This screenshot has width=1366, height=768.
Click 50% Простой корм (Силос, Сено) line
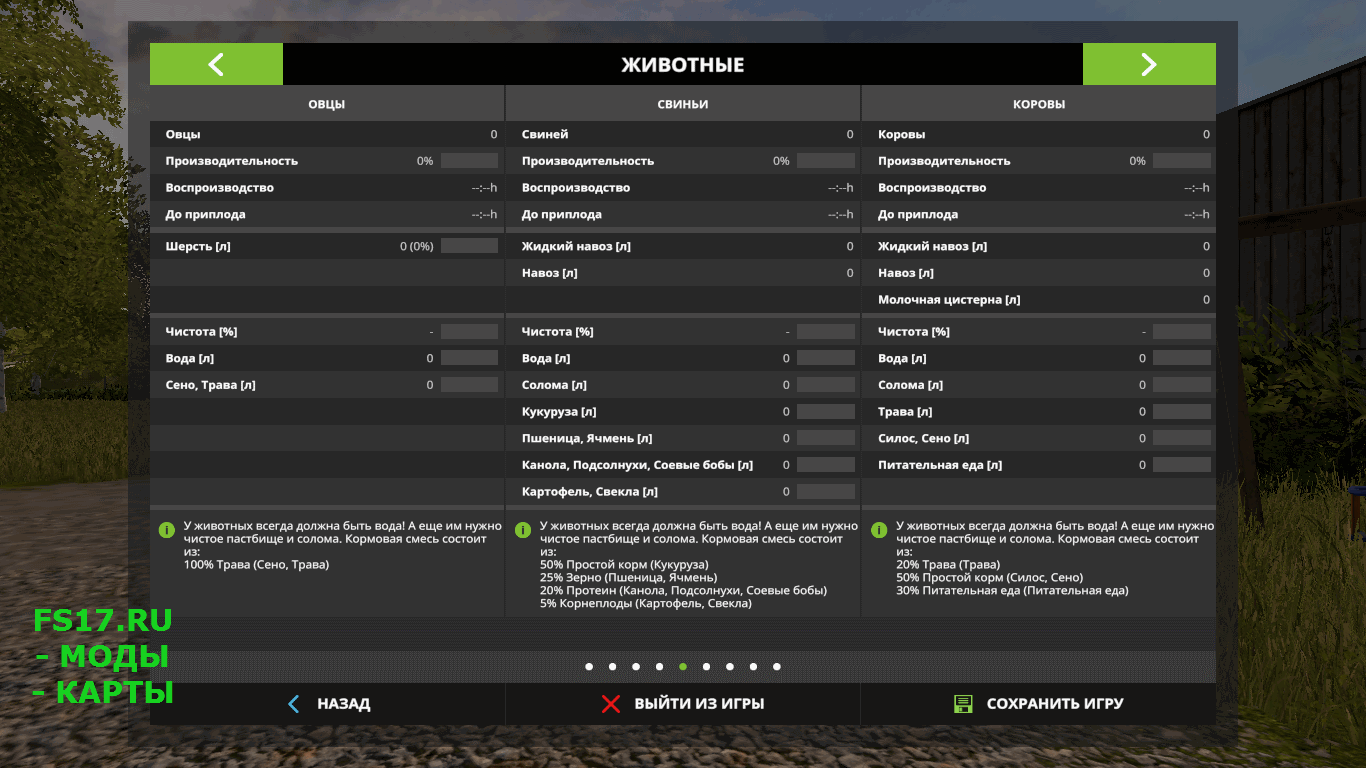tap(989, 578)
